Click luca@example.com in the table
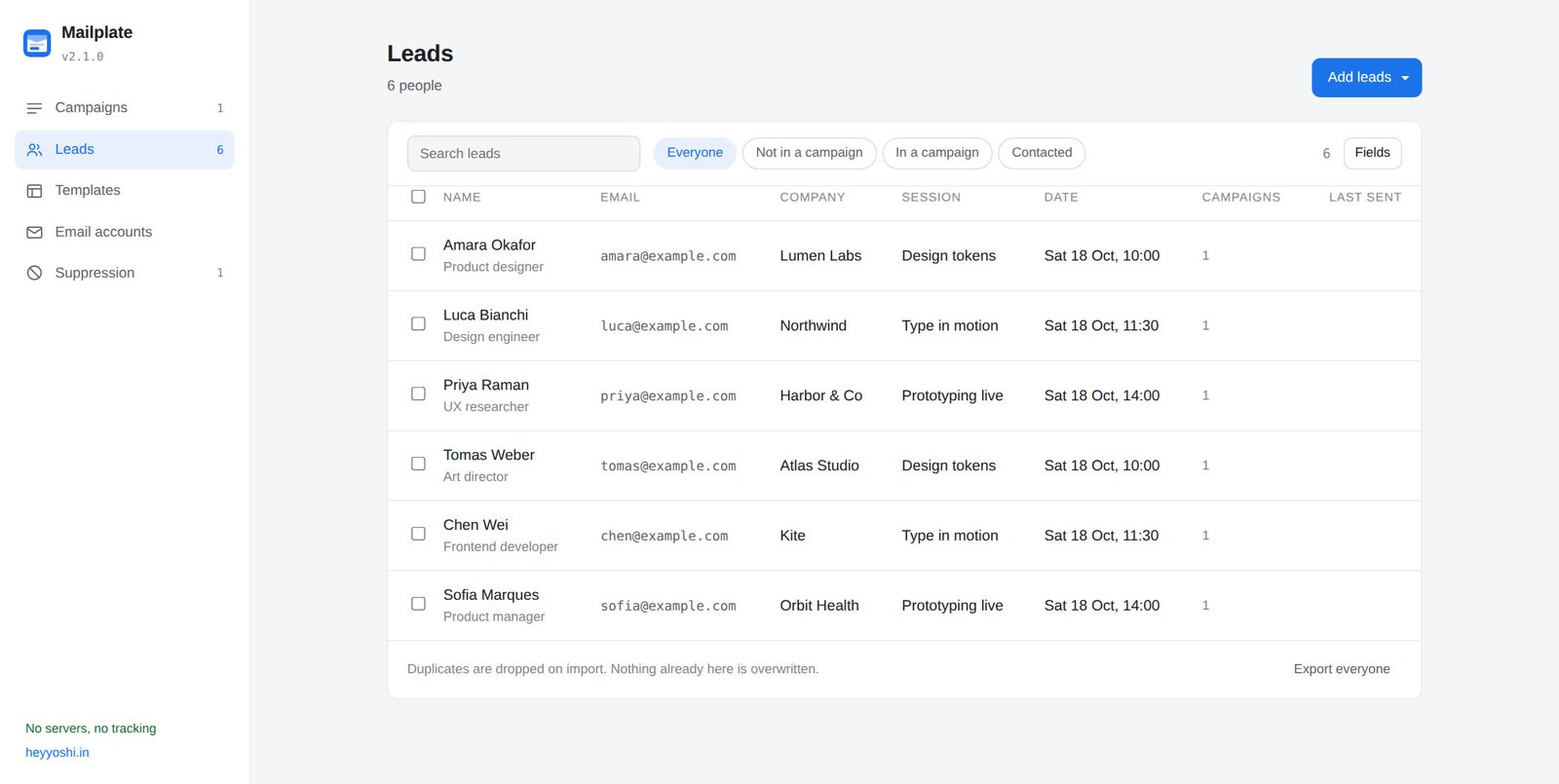 pos(665,326)
